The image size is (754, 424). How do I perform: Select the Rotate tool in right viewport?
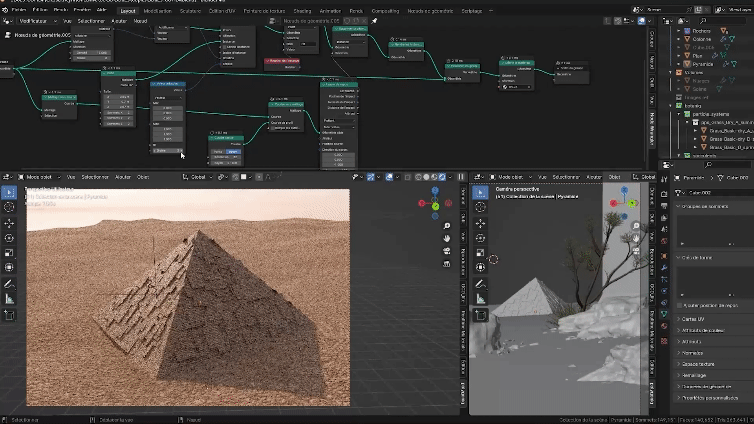478,238
